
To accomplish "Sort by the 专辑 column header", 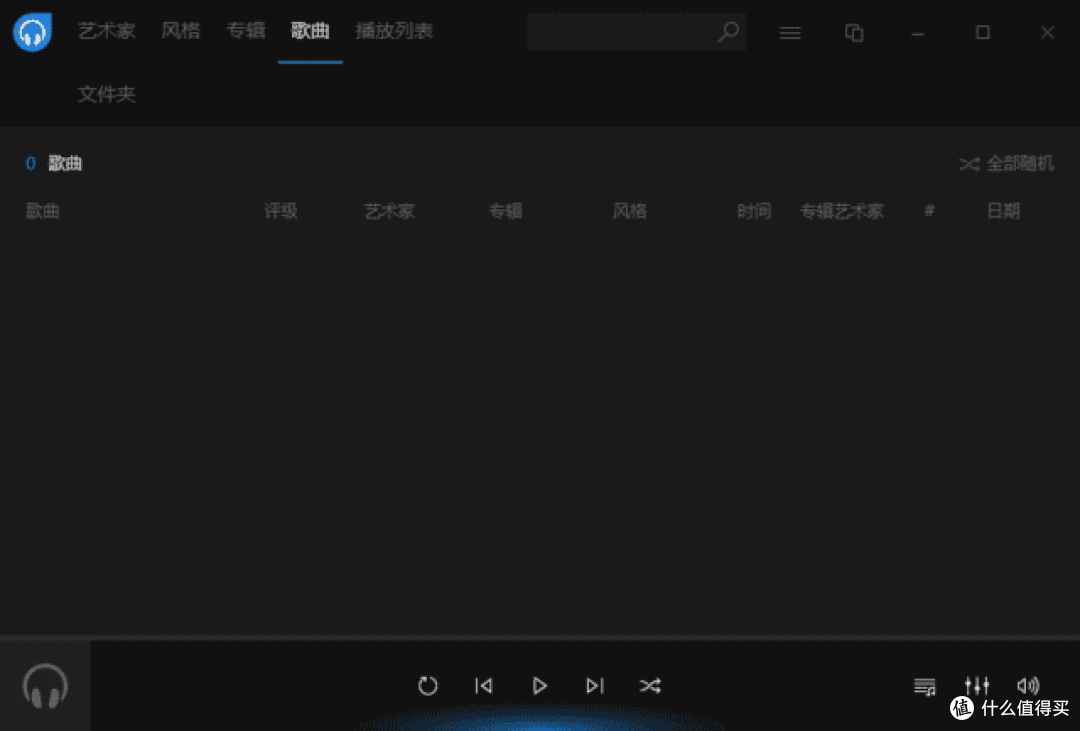I will [506, 211].
